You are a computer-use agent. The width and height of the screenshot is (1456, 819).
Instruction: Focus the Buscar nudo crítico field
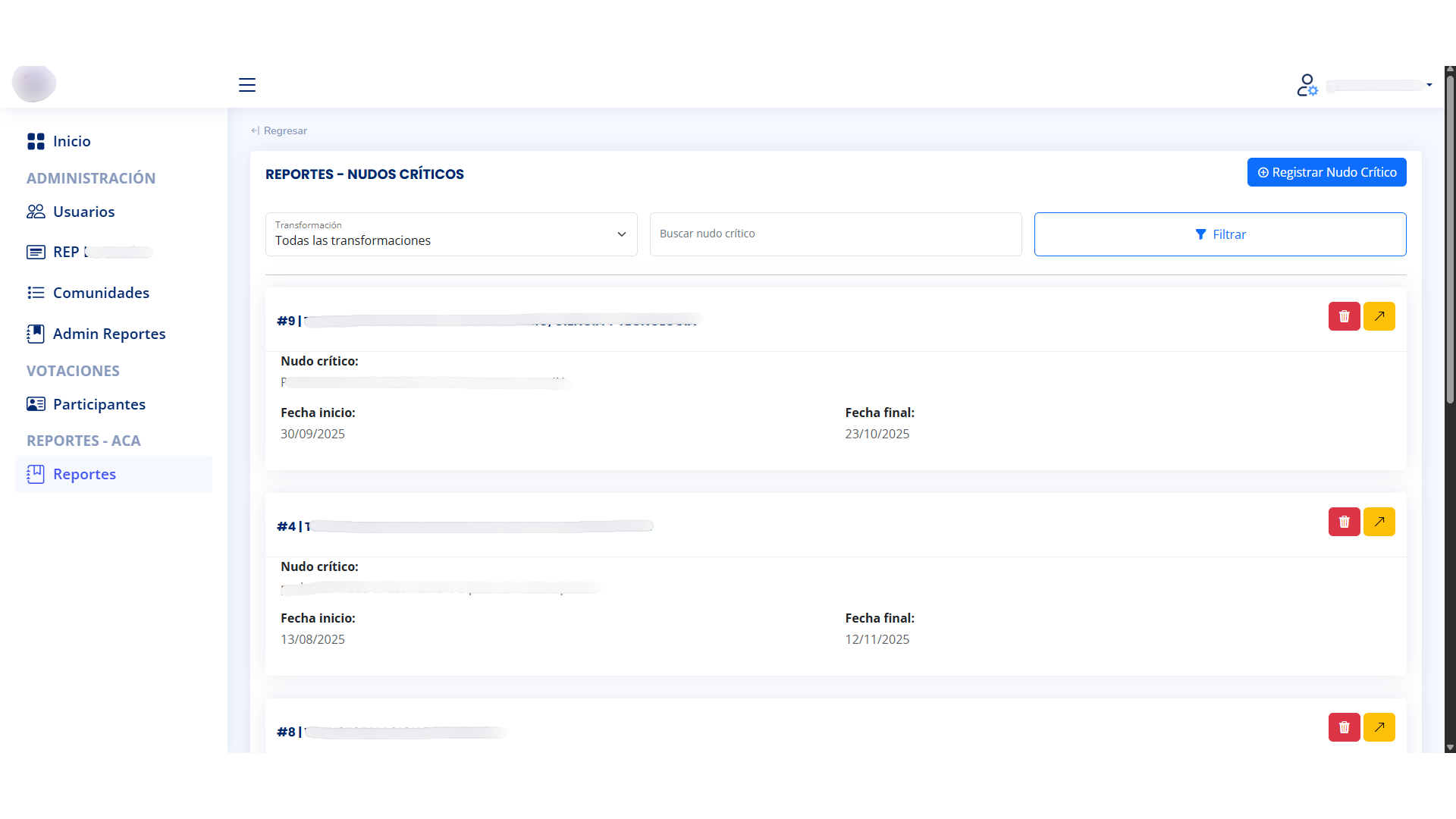click(x=835, y=234)
